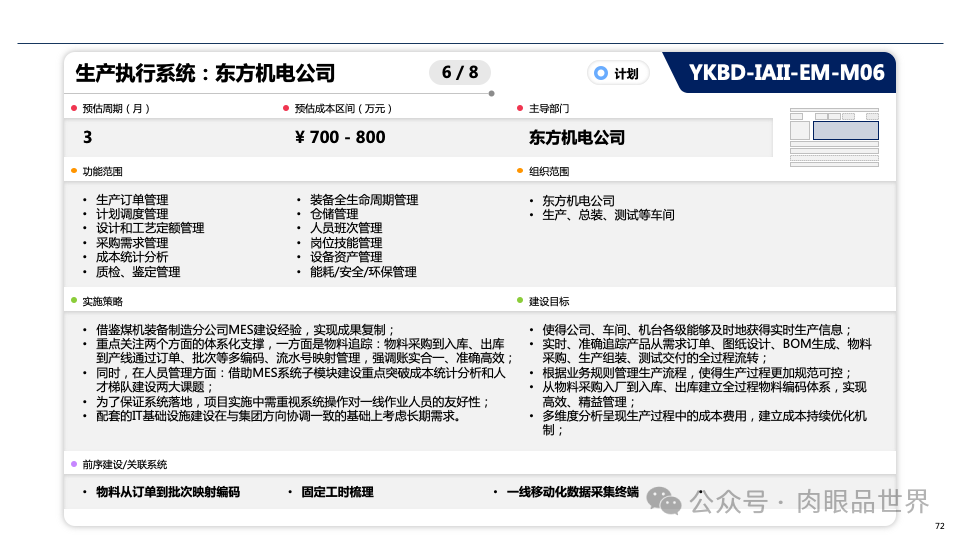Click the 人员班次管理 bullet item
This screenshot has height=540, width=960.
[346, 228]
